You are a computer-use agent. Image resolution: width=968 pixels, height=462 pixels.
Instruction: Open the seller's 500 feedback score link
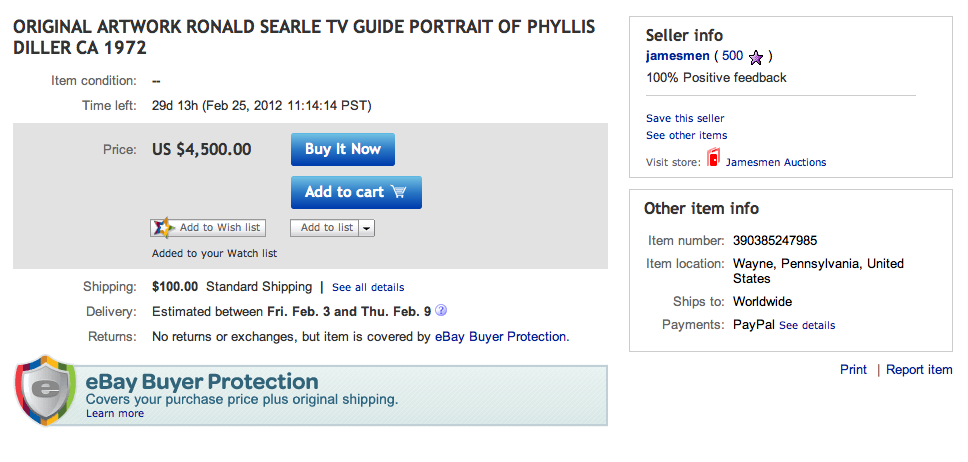pyautogui.click(x=732, y=56)
